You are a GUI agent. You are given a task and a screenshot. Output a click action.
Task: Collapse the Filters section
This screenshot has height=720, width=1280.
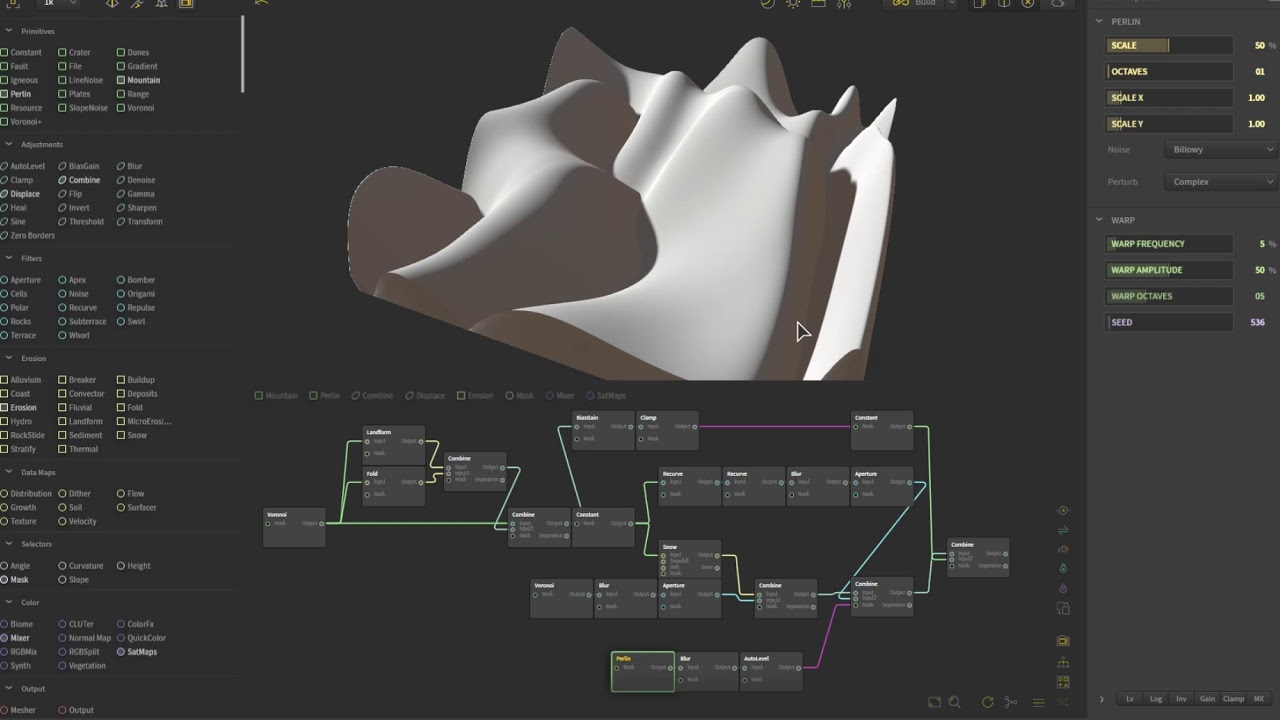(9, 258)
